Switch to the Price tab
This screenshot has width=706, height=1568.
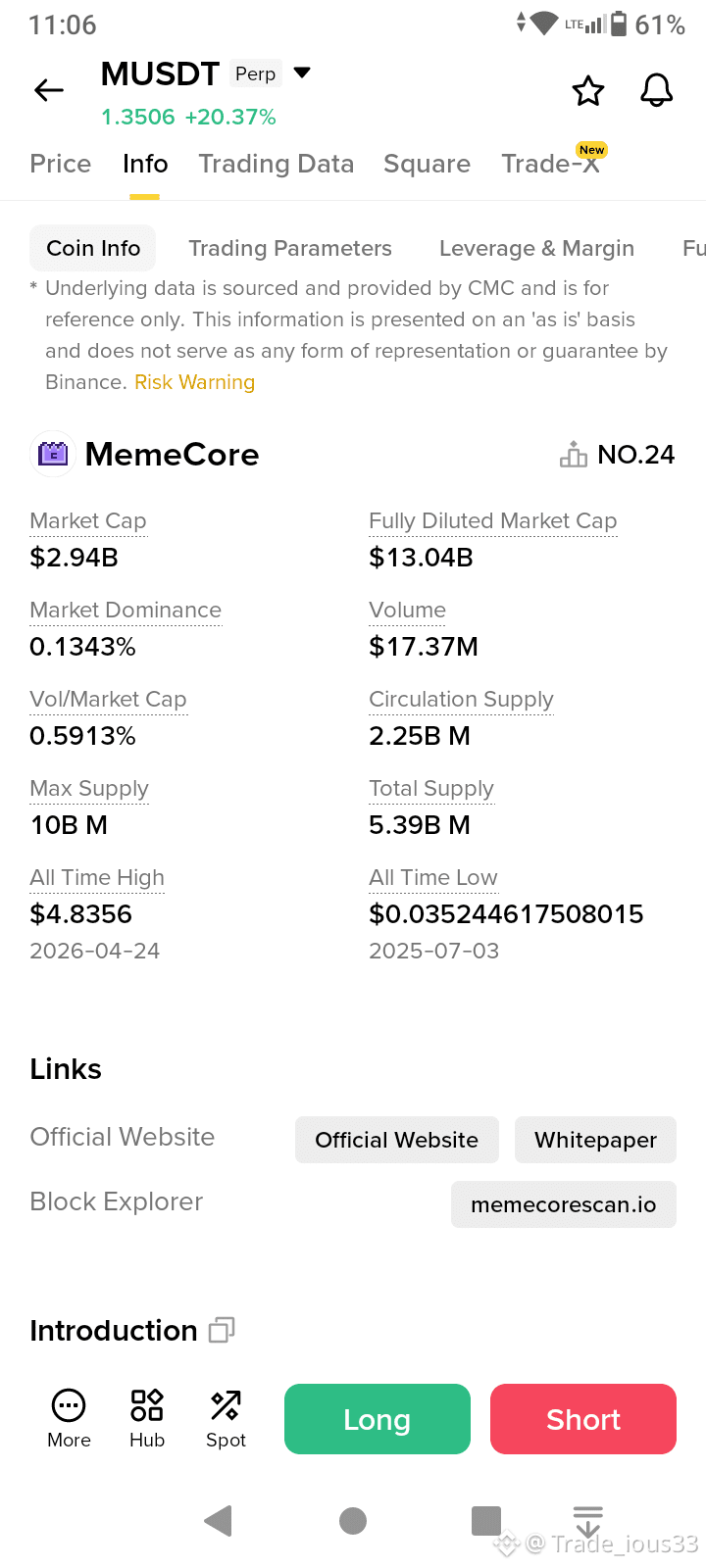tap(61, 164)
